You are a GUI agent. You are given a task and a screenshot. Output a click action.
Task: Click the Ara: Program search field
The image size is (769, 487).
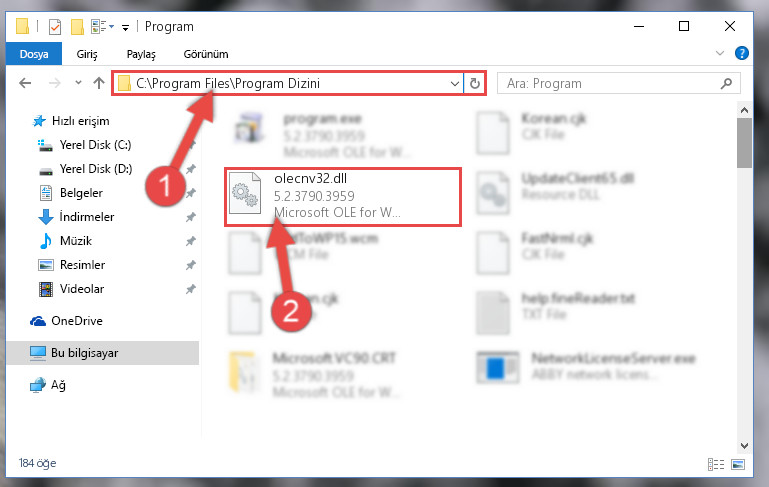(618, 83)
